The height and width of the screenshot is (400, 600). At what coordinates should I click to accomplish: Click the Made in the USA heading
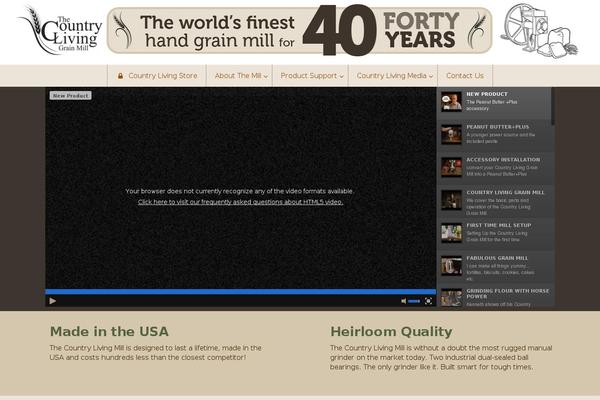click(109, 331)
